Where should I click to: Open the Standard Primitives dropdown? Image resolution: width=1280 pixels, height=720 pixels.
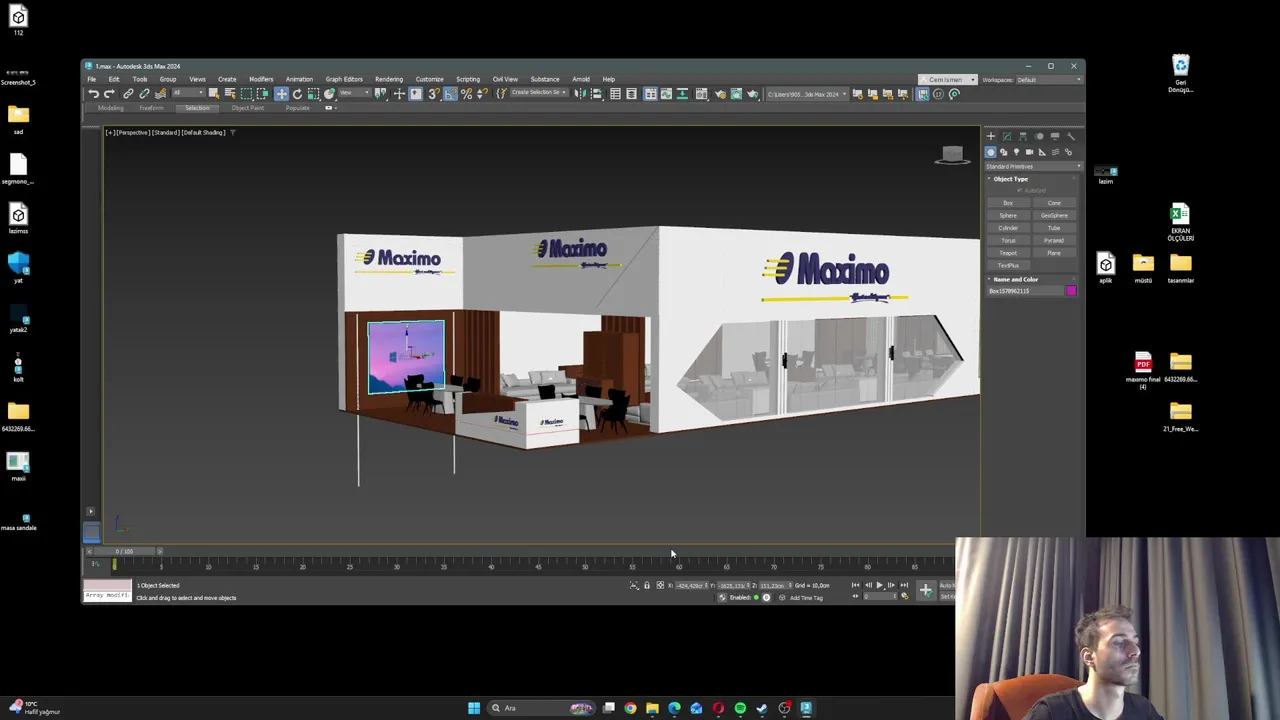[x=1033, y=166]
